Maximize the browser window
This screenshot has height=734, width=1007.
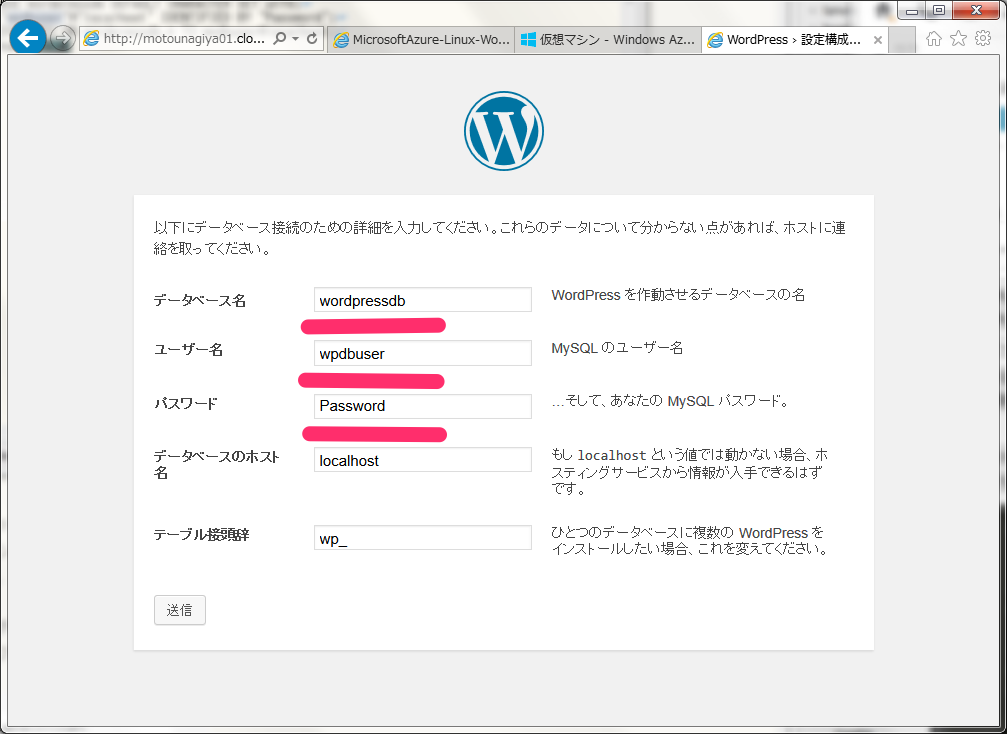coord(939,10)
